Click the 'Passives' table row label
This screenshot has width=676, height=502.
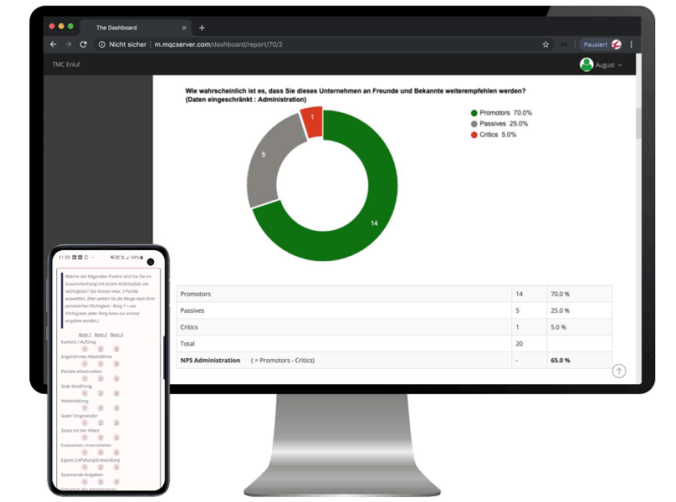coord(192,311)
